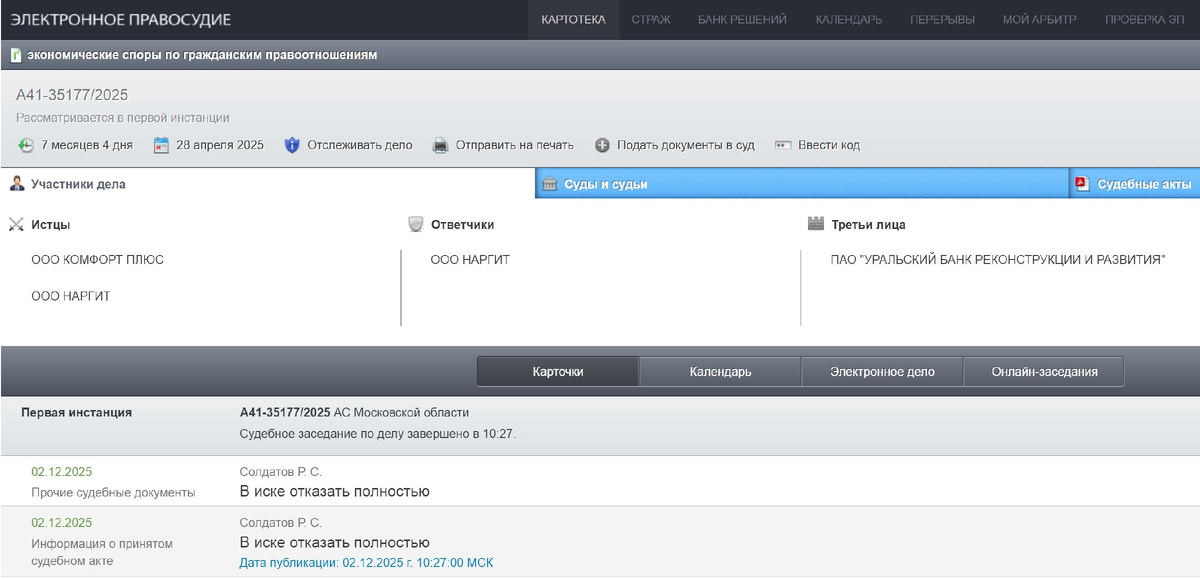Click the person icon of Участники дела tab
Viewport: 1200px width, 579px height.
point(17,184)
